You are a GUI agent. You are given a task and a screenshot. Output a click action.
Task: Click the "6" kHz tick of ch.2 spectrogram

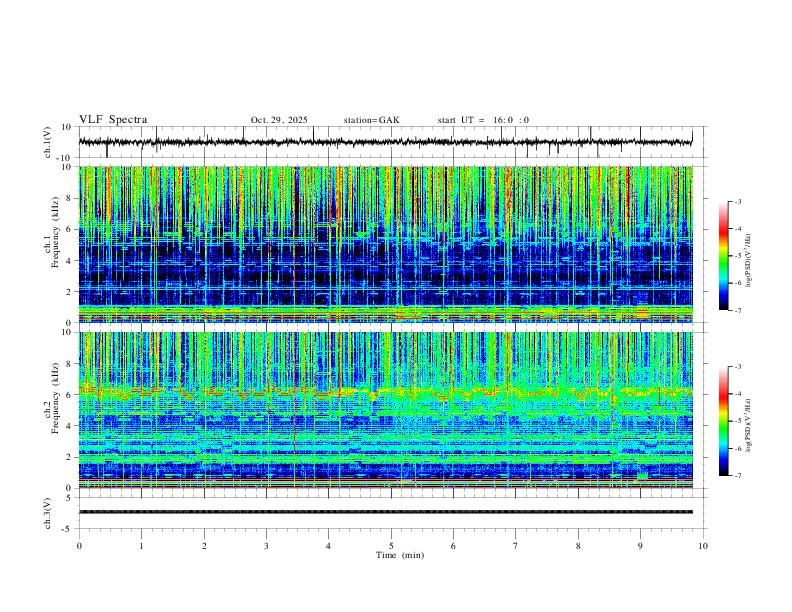click(x=69, y=395)
